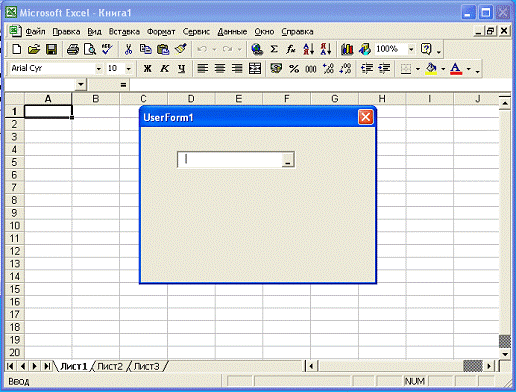Select the row 10 header

click(14, 226)
